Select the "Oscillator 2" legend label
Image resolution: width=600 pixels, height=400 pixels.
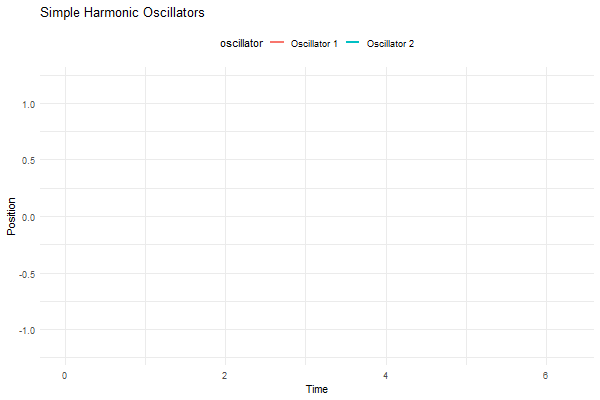click(391, 44)
